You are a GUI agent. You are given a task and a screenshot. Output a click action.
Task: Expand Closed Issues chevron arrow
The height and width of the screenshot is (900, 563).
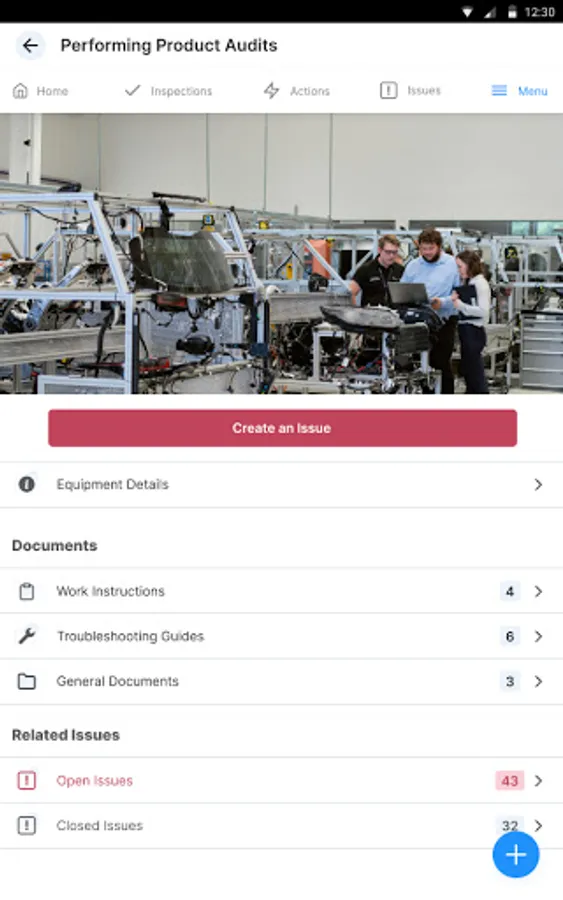coord(538,825)
